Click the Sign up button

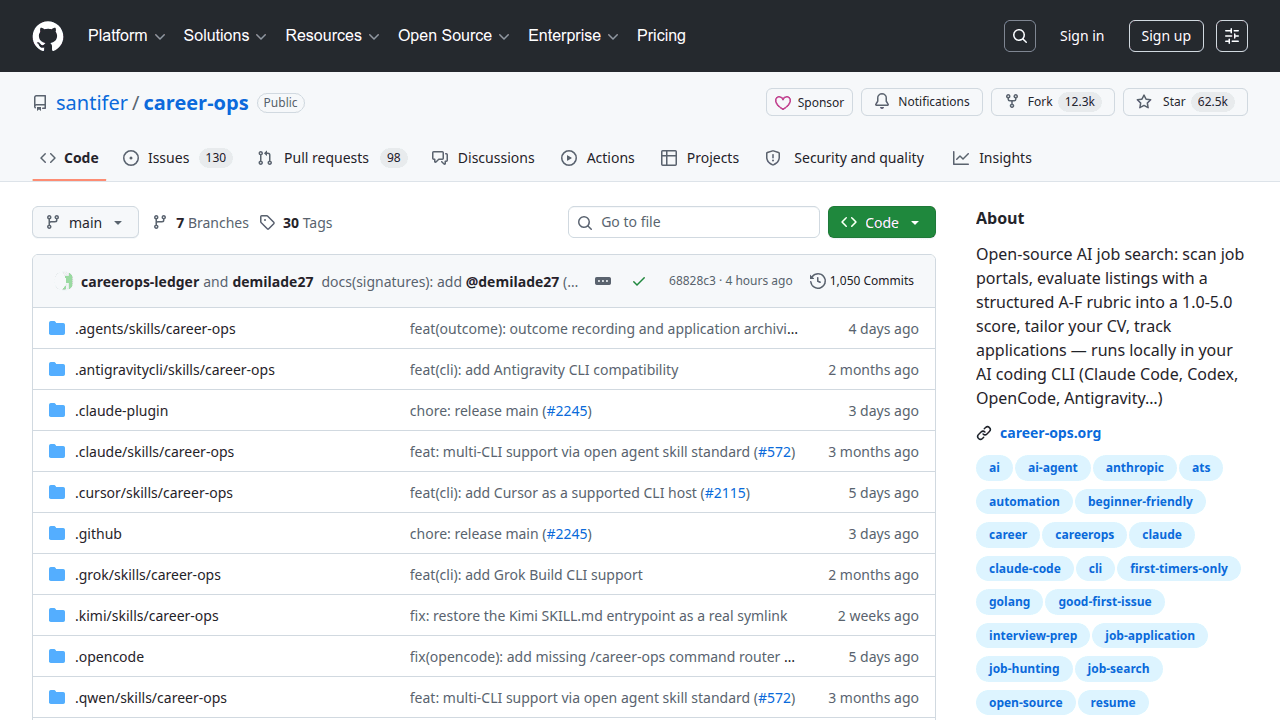pyautogui.click(x=1166, y=36)
